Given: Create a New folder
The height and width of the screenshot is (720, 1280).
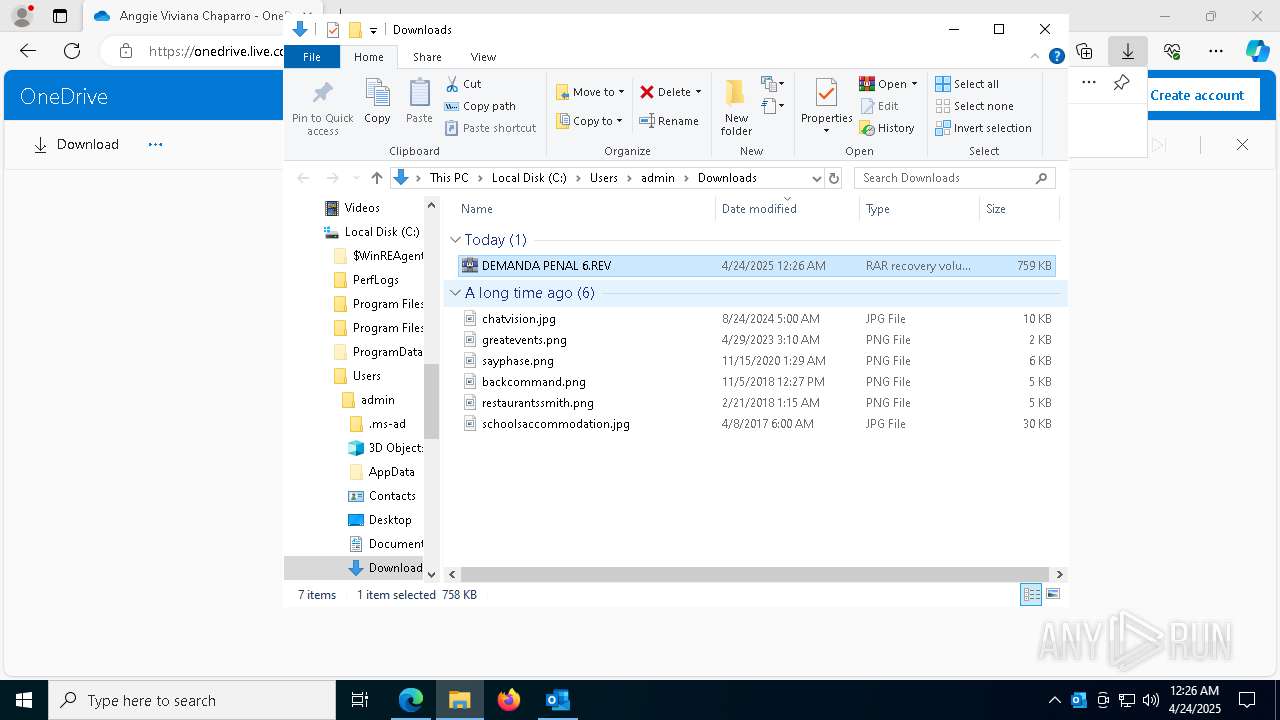Looking at the screenshot, I should pyautogui.click(x=736, y=107).
